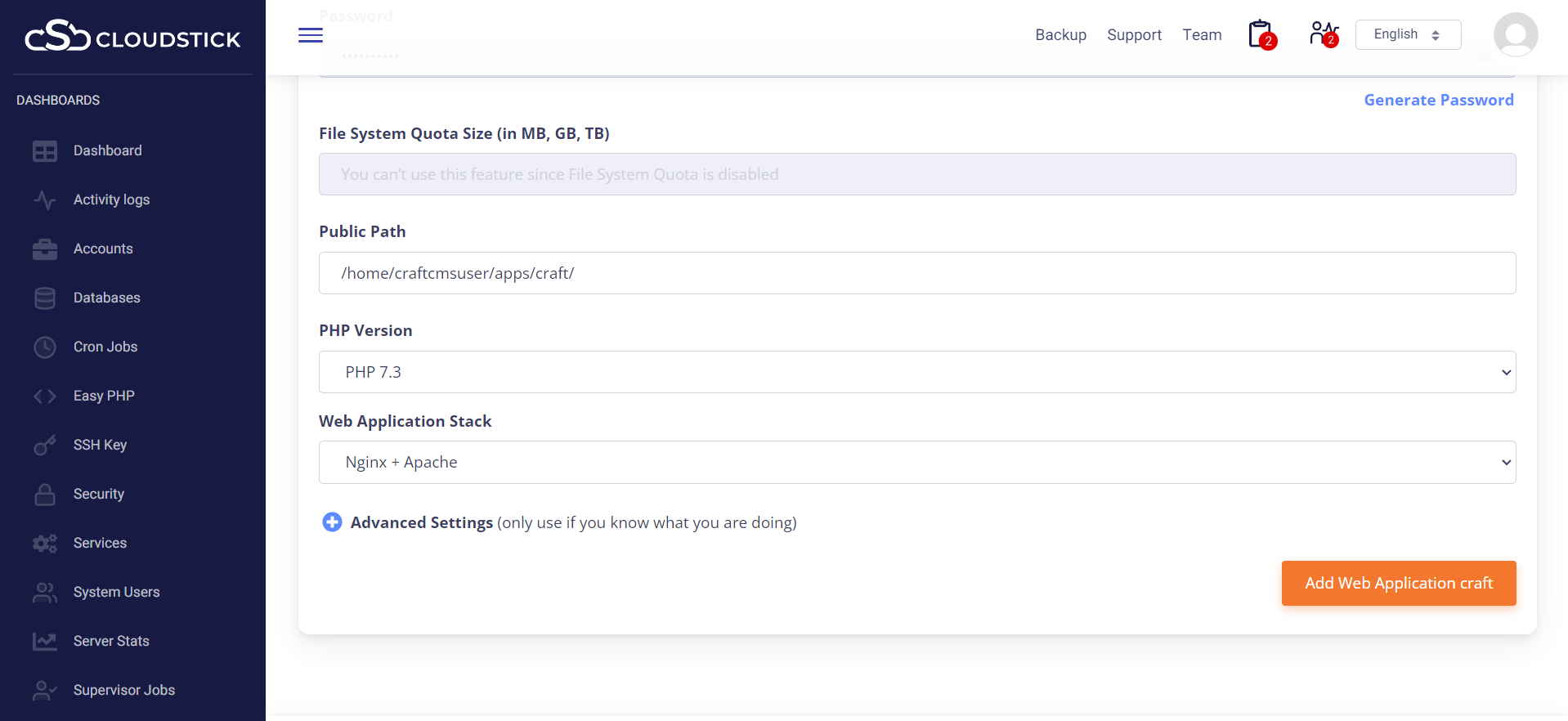Click the Generate Password link
The width and height of the screenshot is (1568, 721).
click(1438, 100)
